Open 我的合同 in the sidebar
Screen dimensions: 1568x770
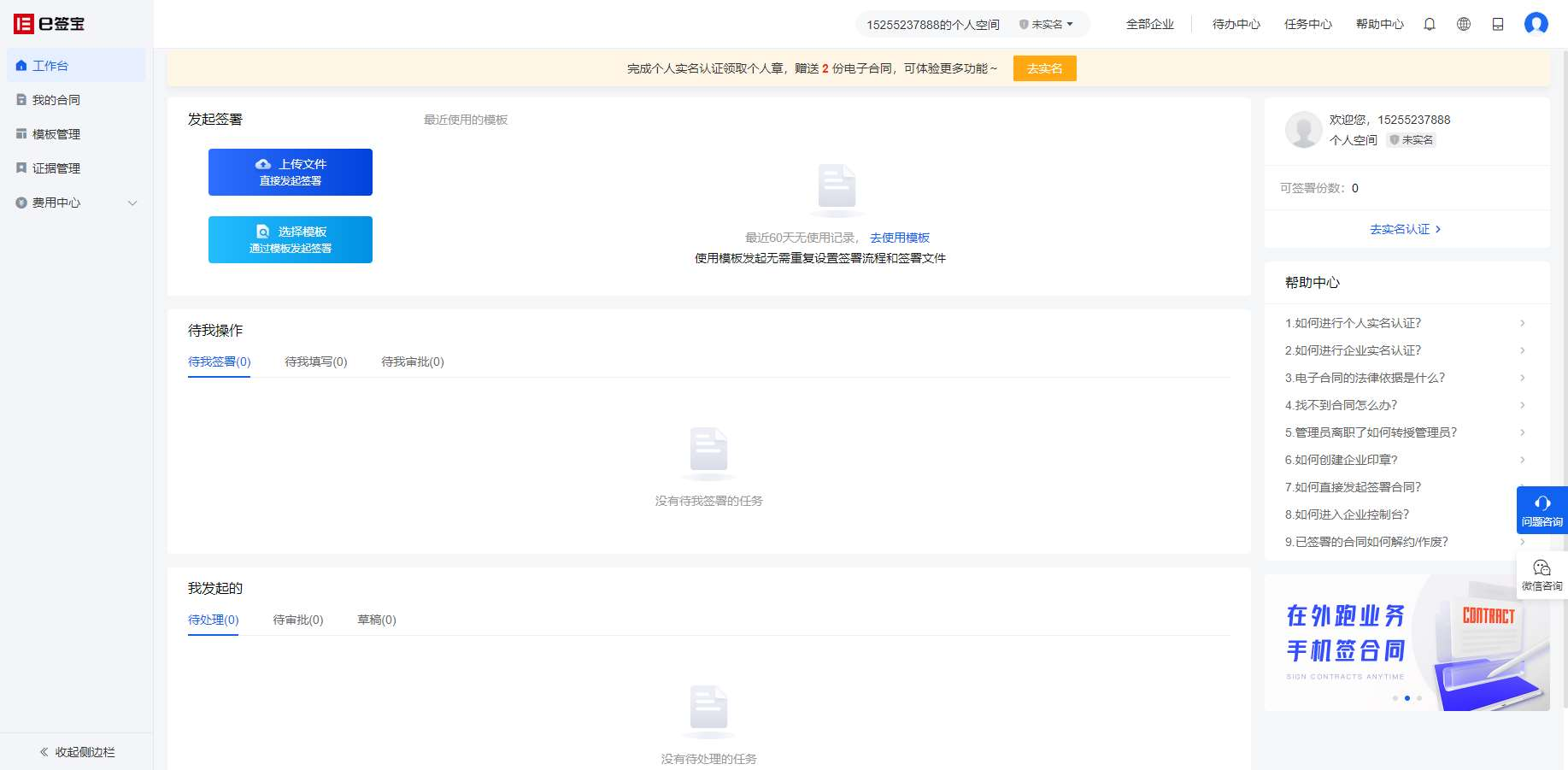[x=76, y=100]
